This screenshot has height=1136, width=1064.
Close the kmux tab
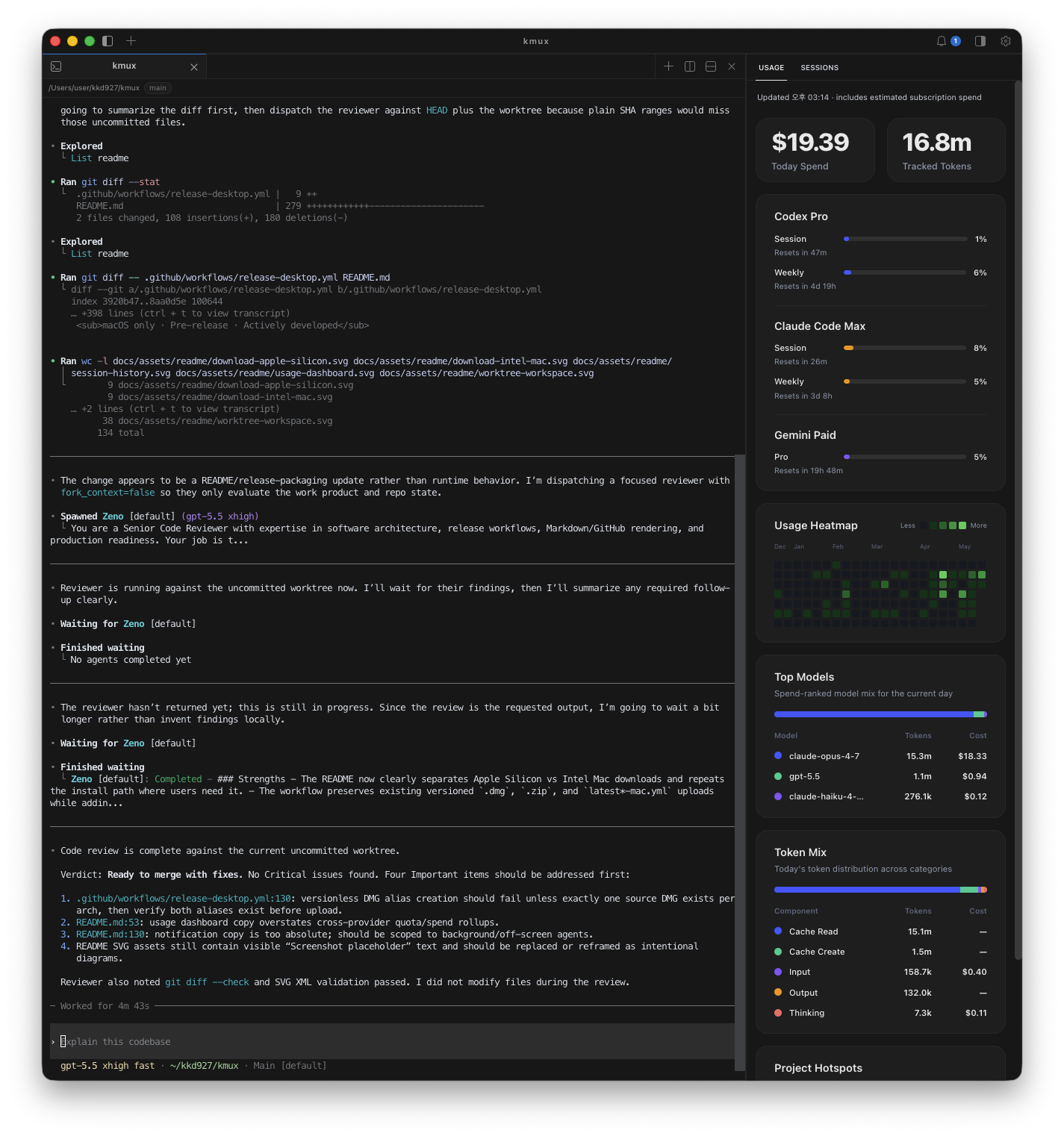tap(194, 67)
